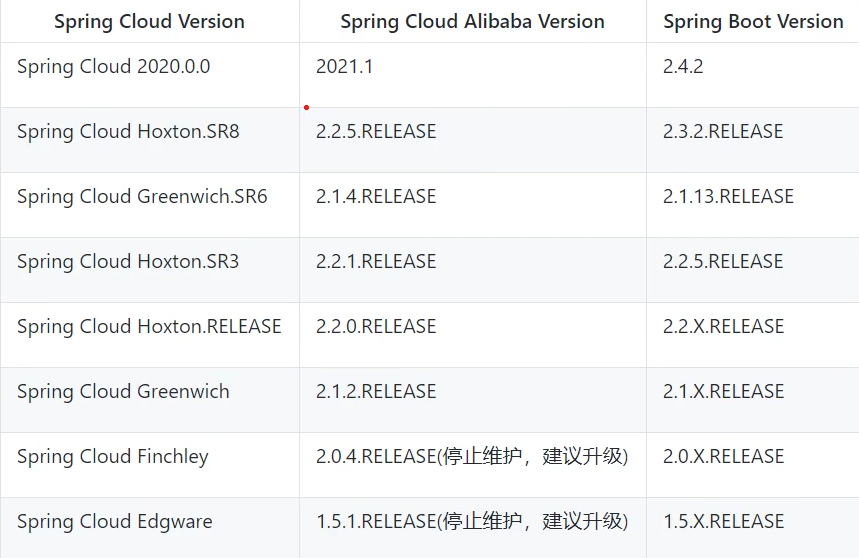The width and height of the screenshot is (859, 558).
Task: Select the 2.2.X.RELEASE cell
Action: [x=753, y=335]
